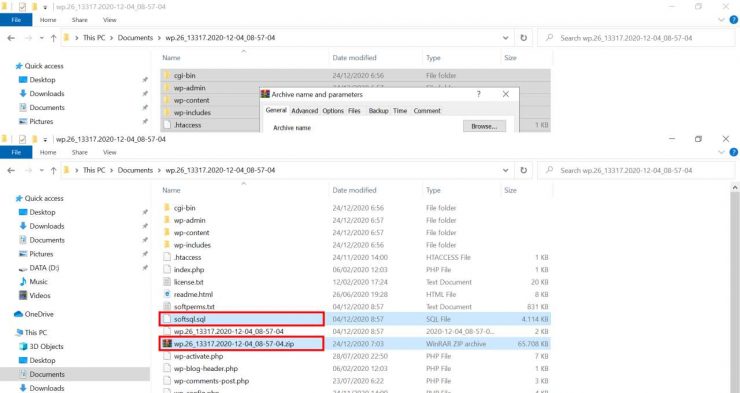
Task: Open File menu in window listing softsql.sql
Action: [16, 152]
